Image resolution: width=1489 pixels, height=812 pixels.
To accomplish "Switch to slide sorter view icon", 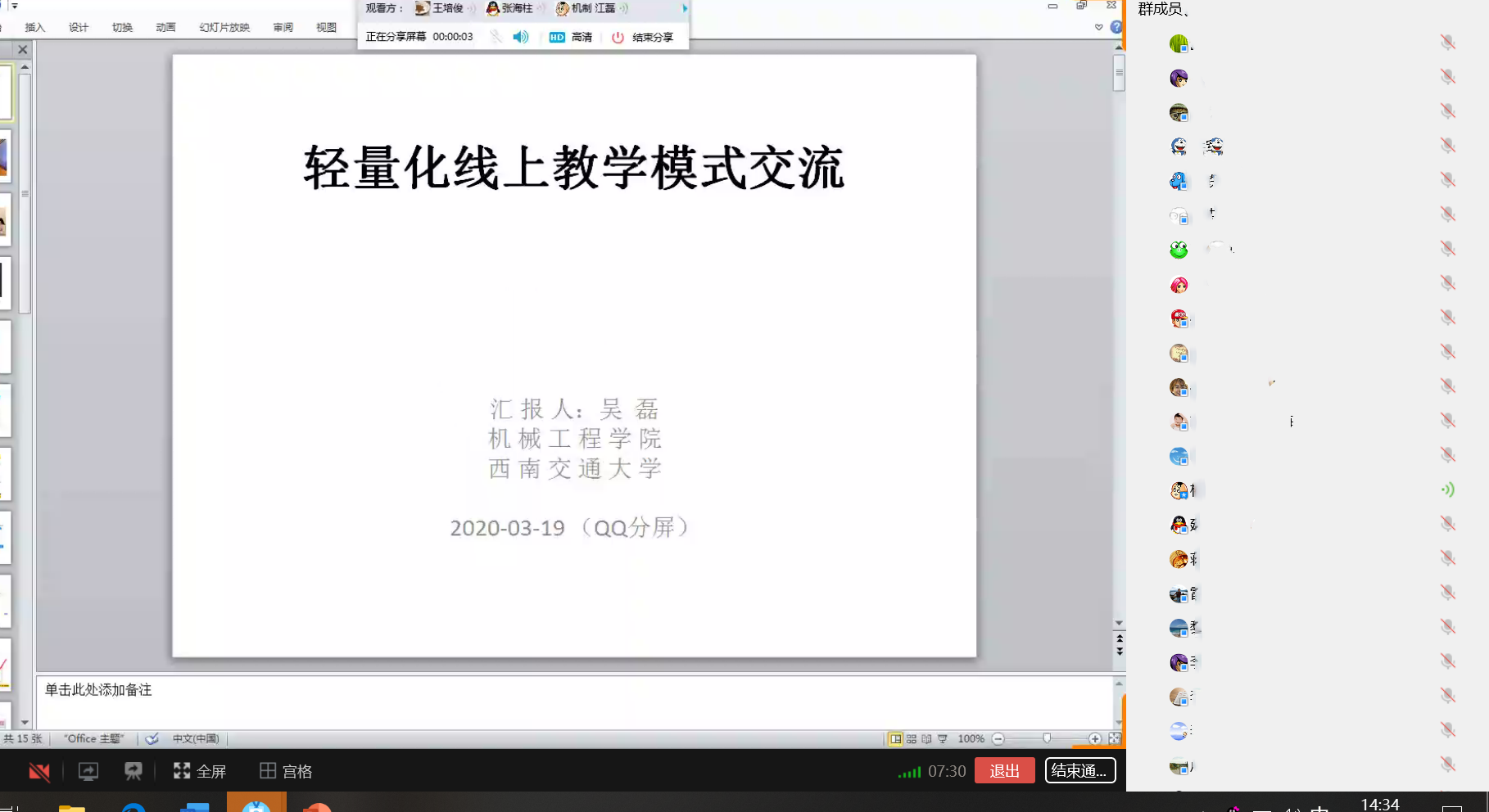I will [912, 738].
